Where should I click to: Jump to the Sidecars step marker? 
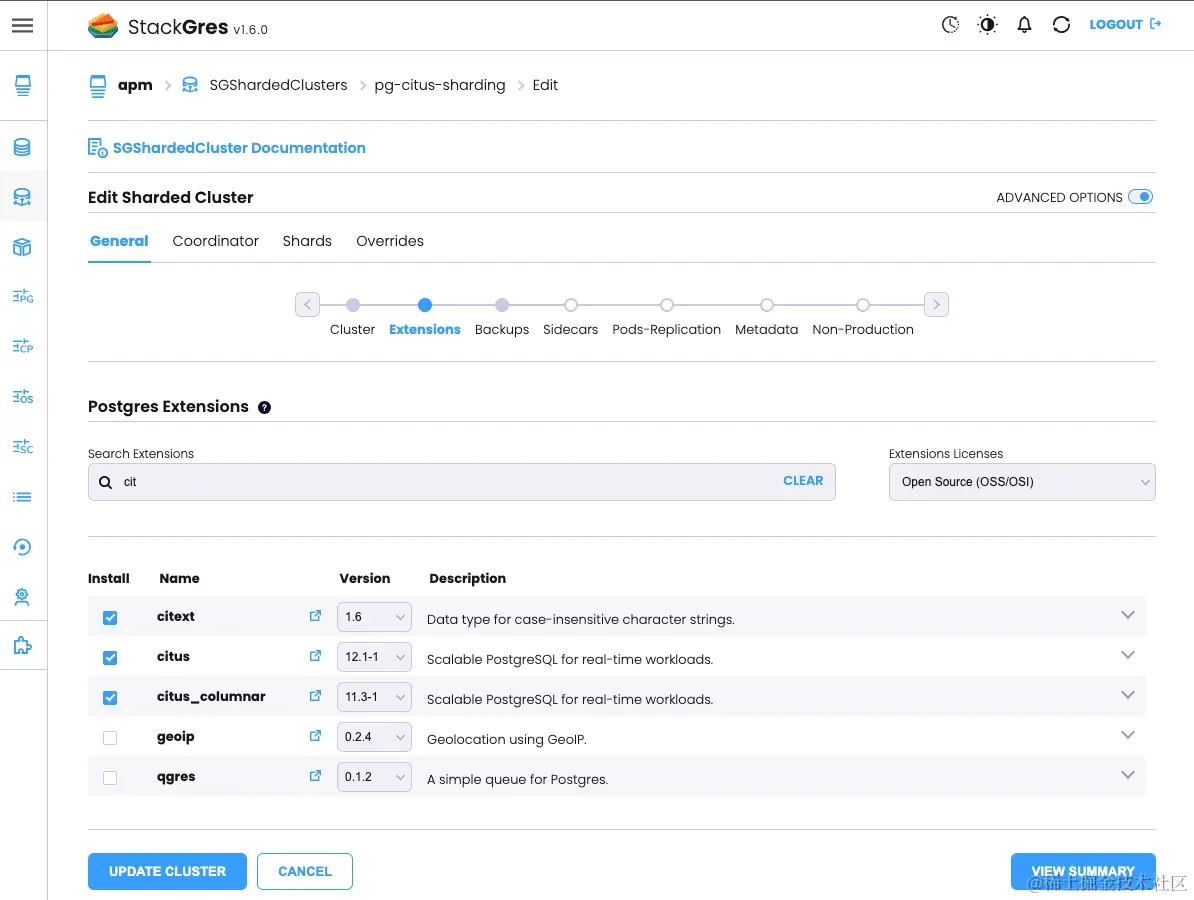(570, 305)
